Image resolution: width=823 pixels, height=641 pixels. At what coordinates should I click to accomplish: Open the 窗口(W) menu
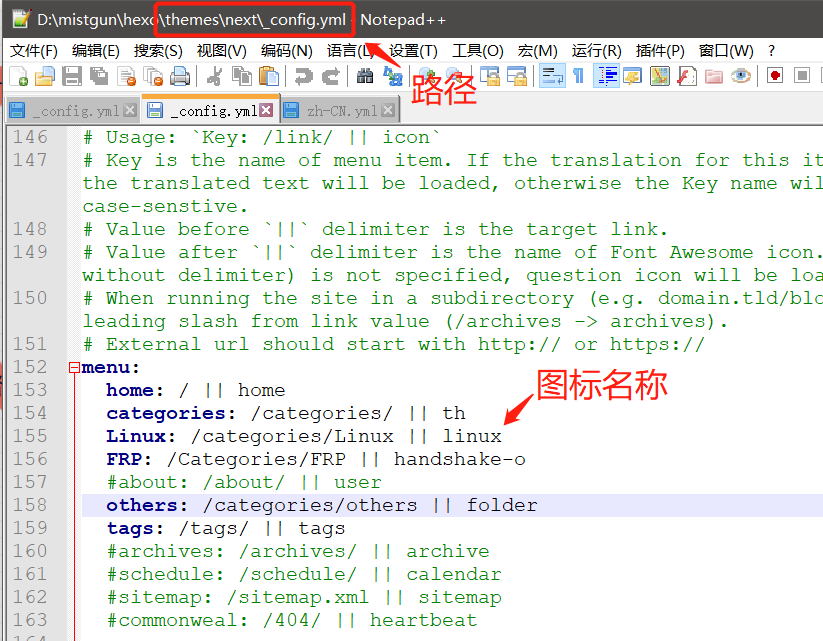coord(726,51)
